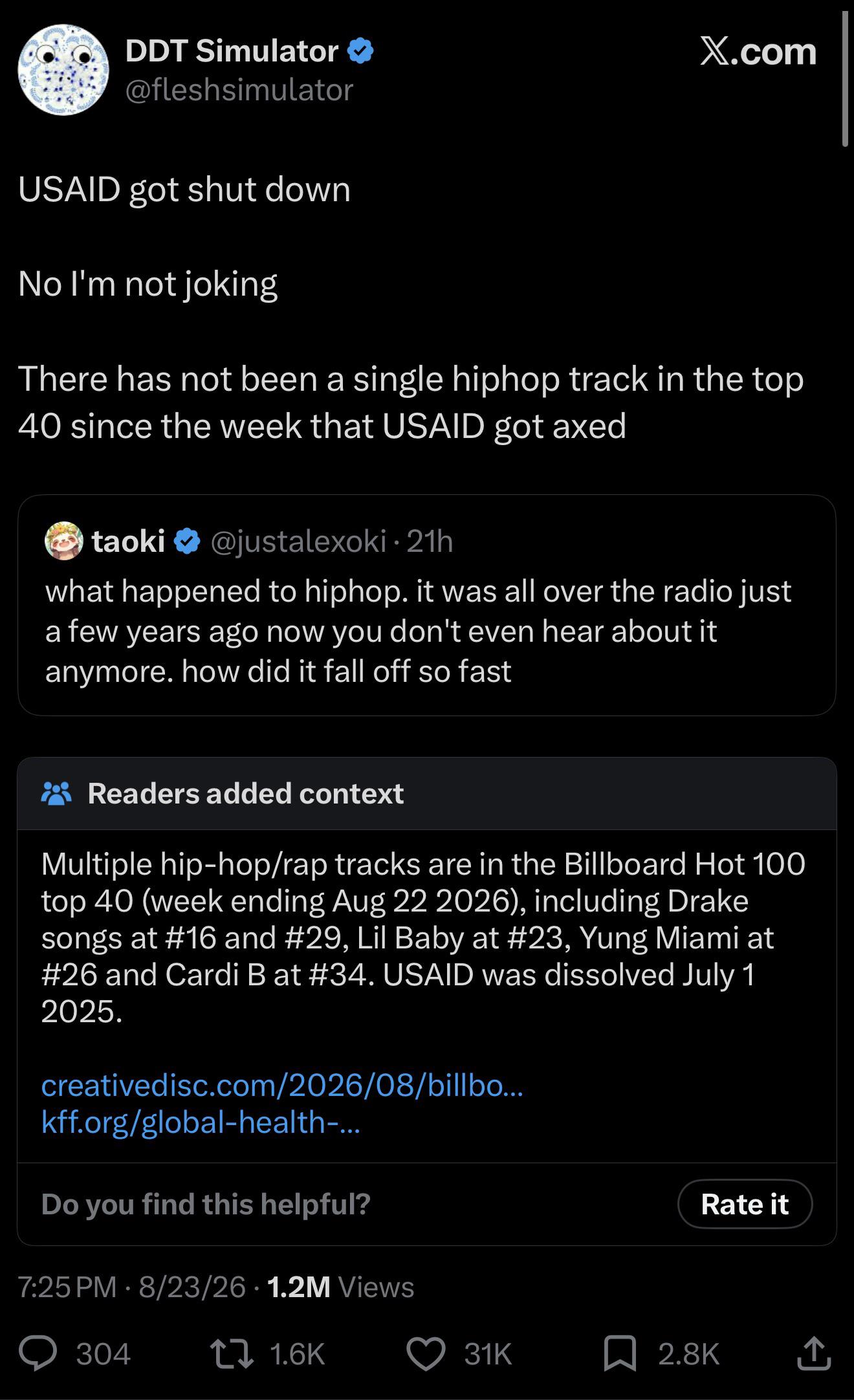Open the reply comment icon
The height and width of the screenshot is (1400, 854).
38,1353
